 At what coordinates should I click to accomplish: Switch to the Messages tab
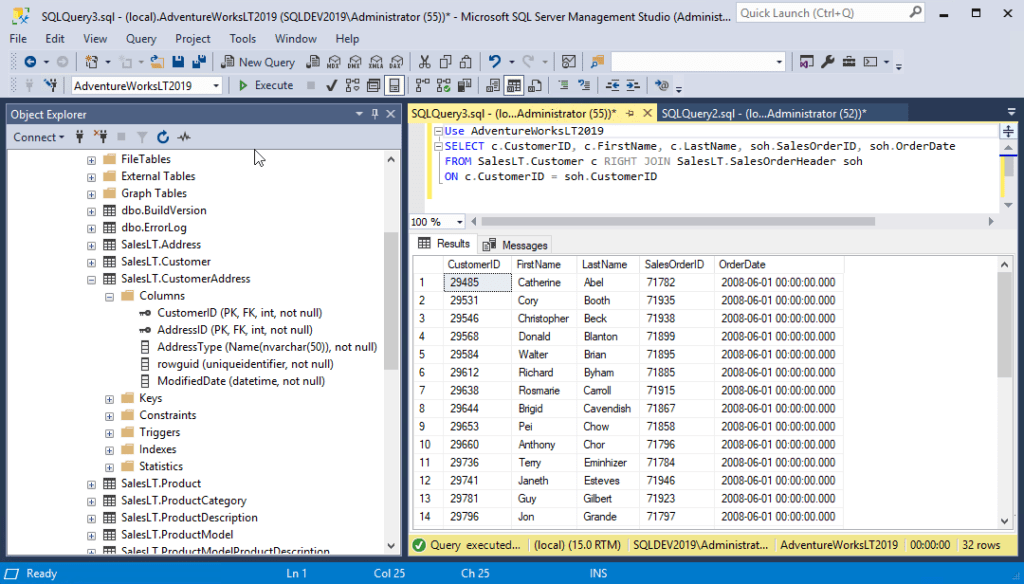[x=515, y=246]
